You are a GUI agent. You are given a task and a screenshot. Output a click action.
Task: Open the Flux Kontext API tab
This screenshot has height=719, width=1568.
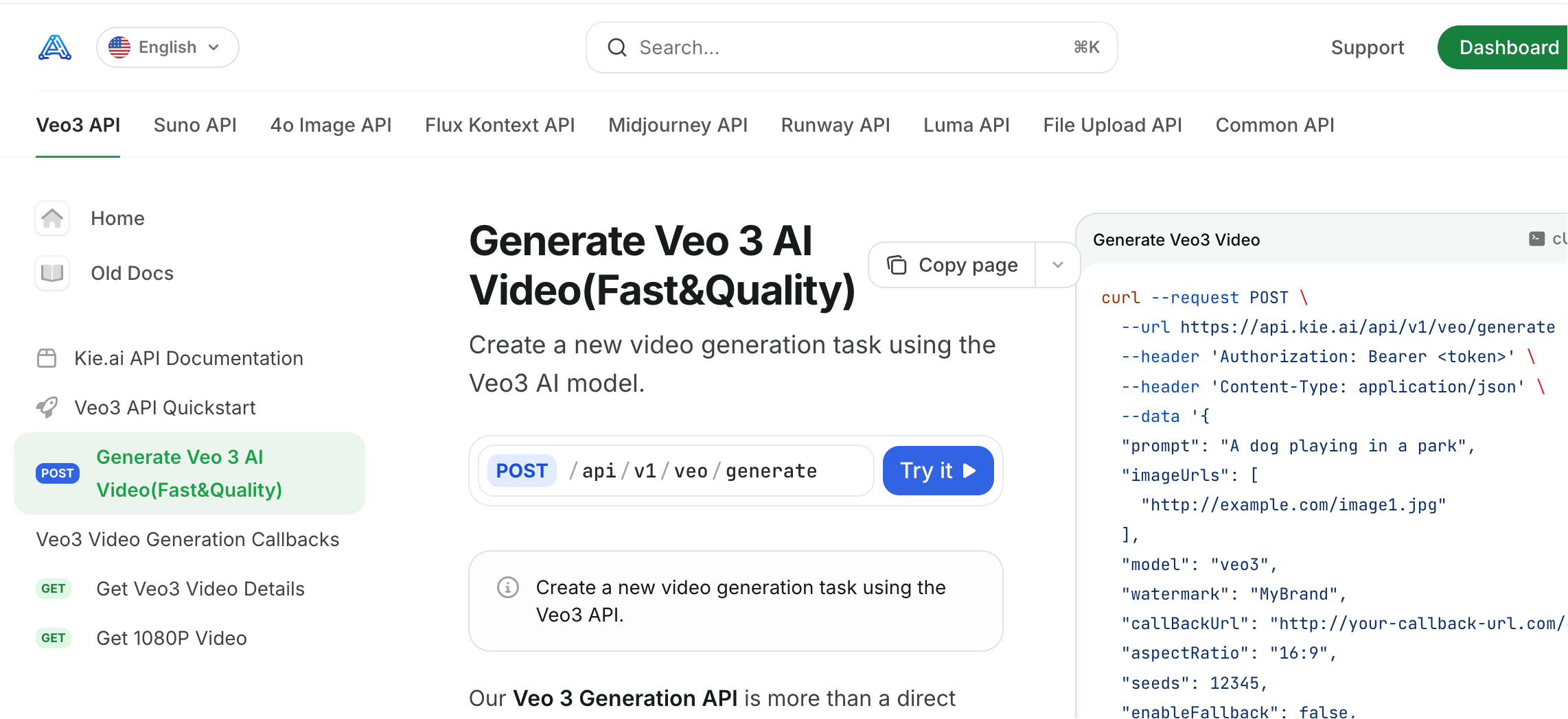point(500,125)
